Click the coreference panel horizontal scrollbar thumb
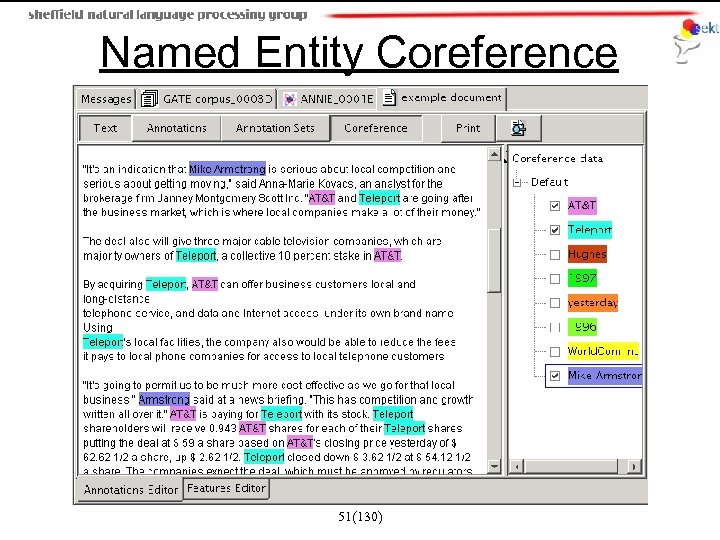The image size is (720, 540). point(571,467)
